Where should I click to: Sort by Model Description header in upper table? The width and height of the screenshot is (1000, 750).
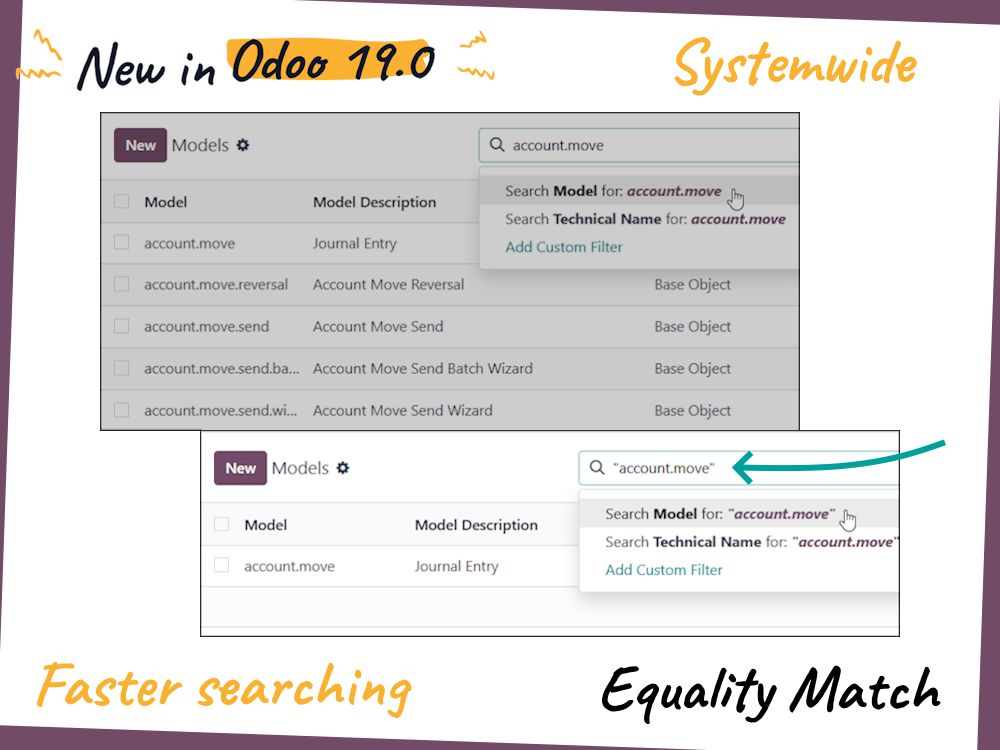[374, 202]
